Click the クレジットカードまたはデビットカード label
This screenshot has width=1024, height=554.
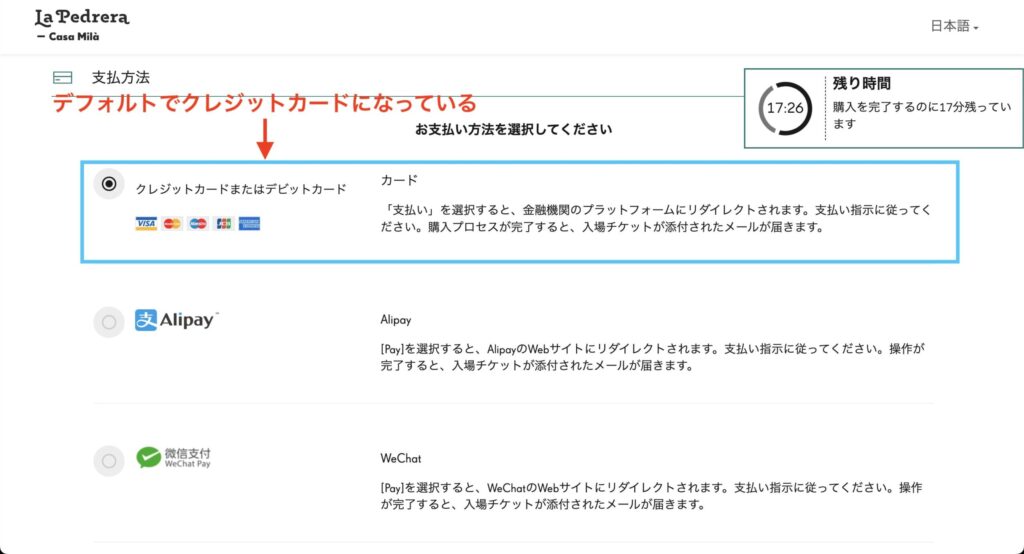pyautogui.click(x=241, y=189)
